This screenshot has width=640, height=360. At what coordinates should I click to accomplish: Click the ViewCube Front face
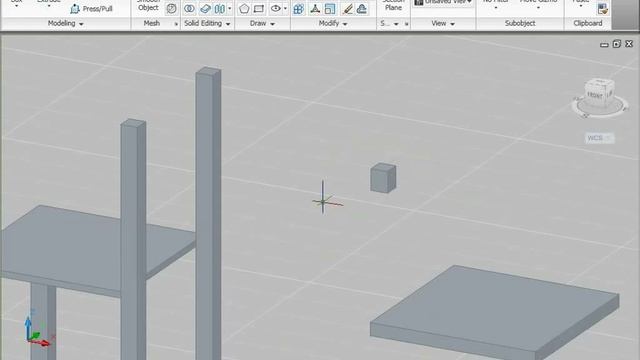[594, 96]
